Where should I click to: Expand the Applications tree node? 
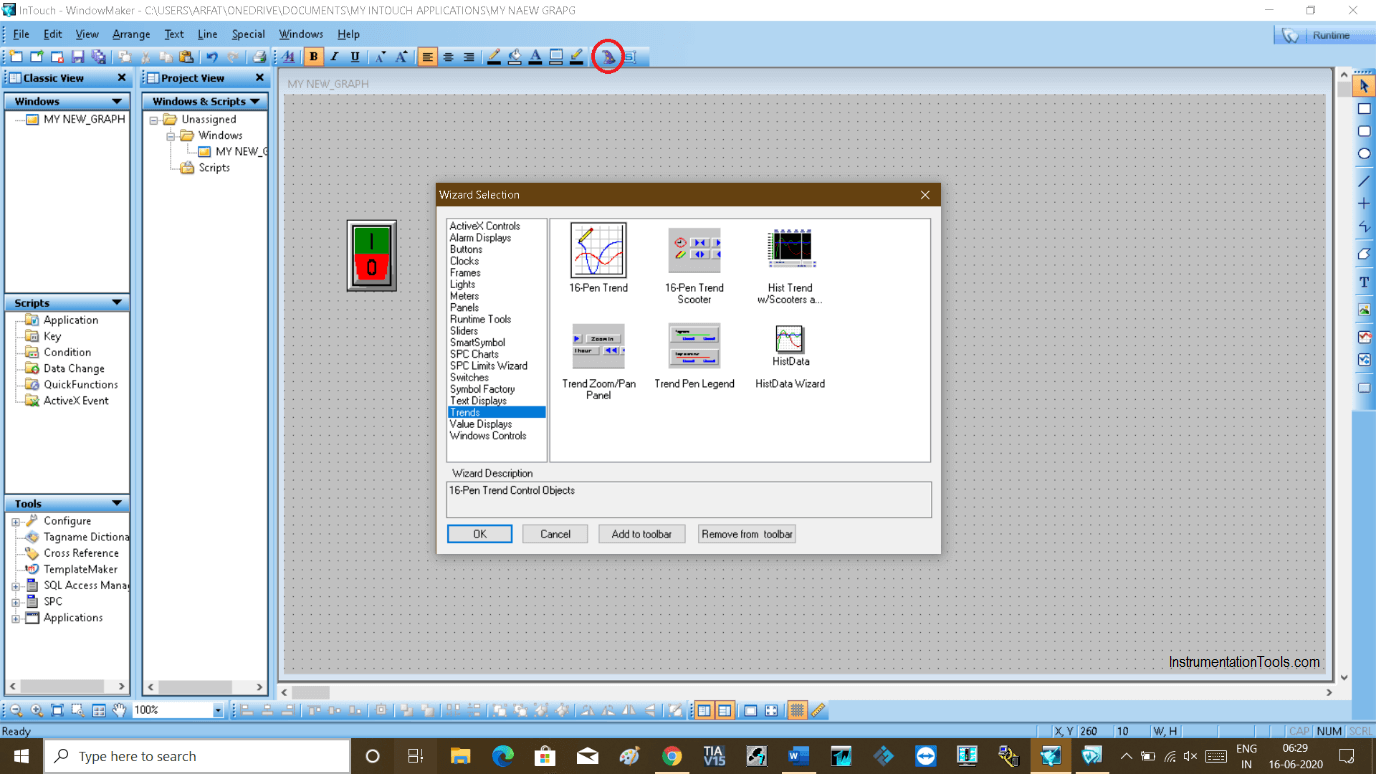[16, 618]
